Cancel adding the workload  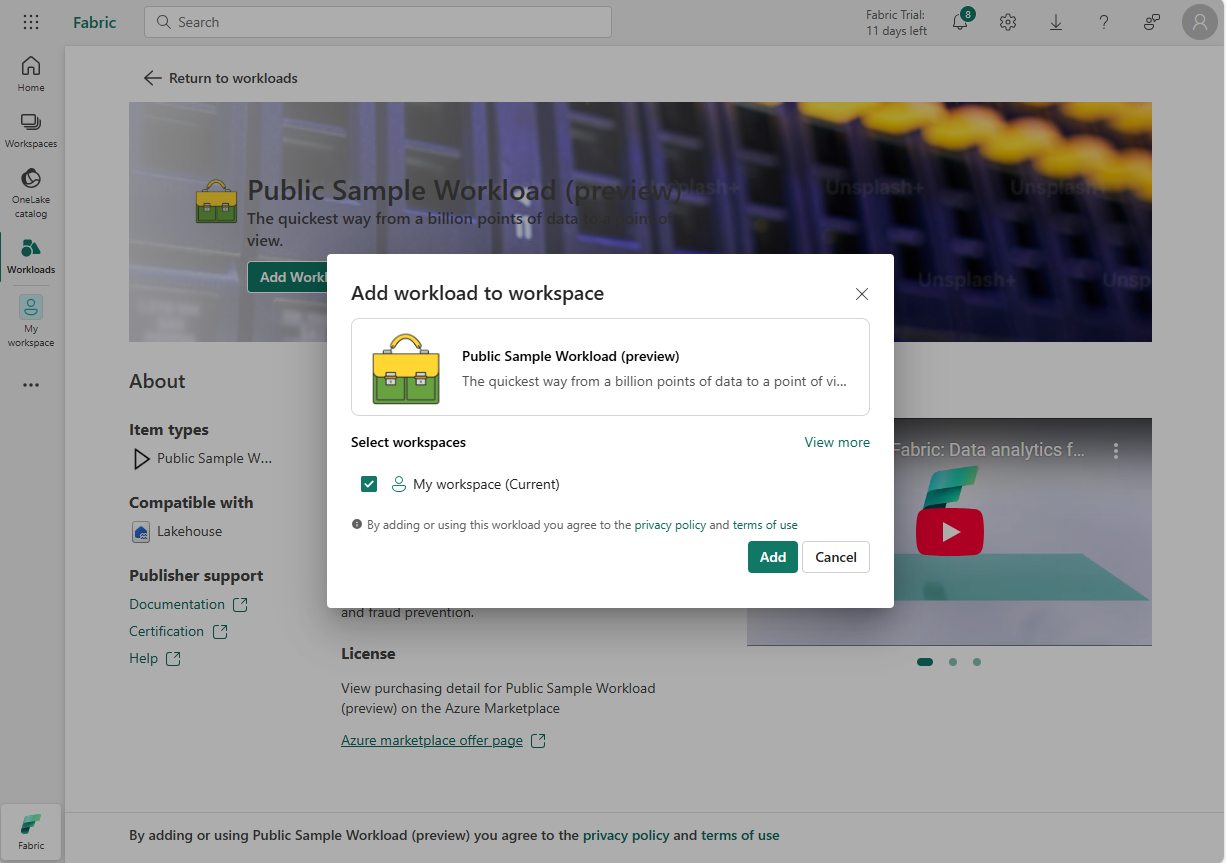tap(836, 557)
